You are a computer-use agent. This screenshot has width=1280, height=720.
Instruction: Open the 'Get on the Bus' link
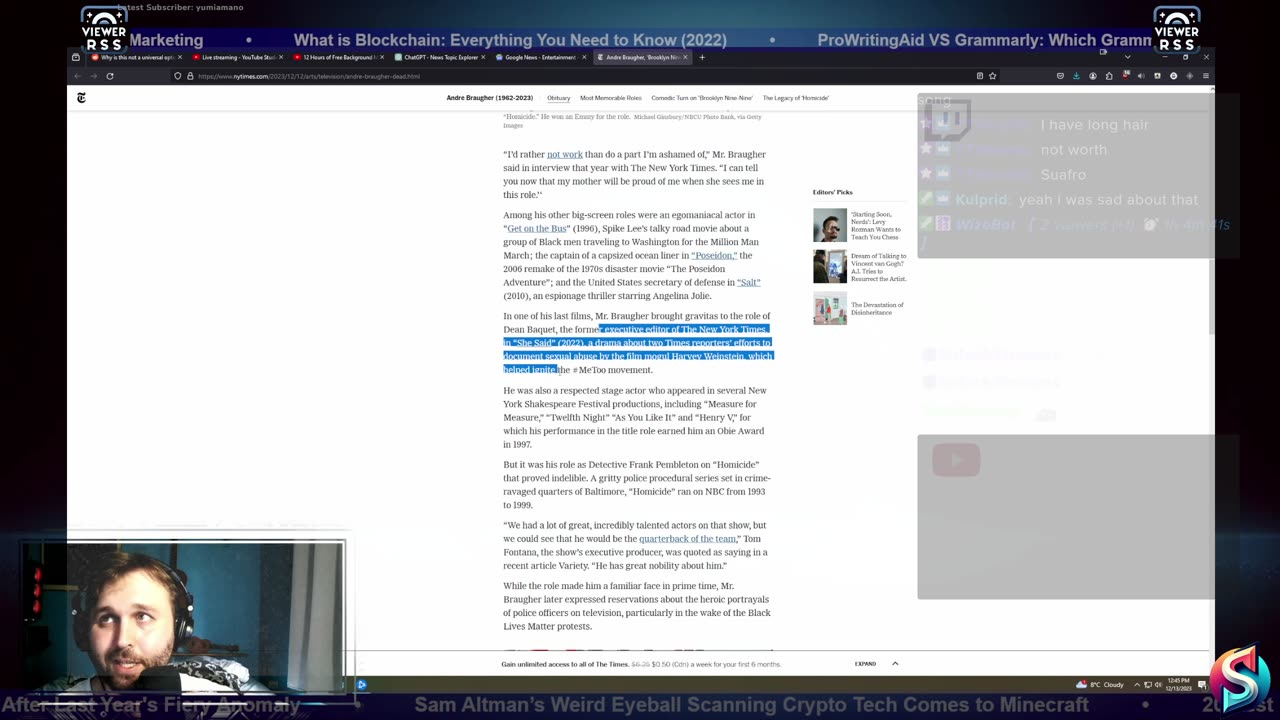point(537,228)
